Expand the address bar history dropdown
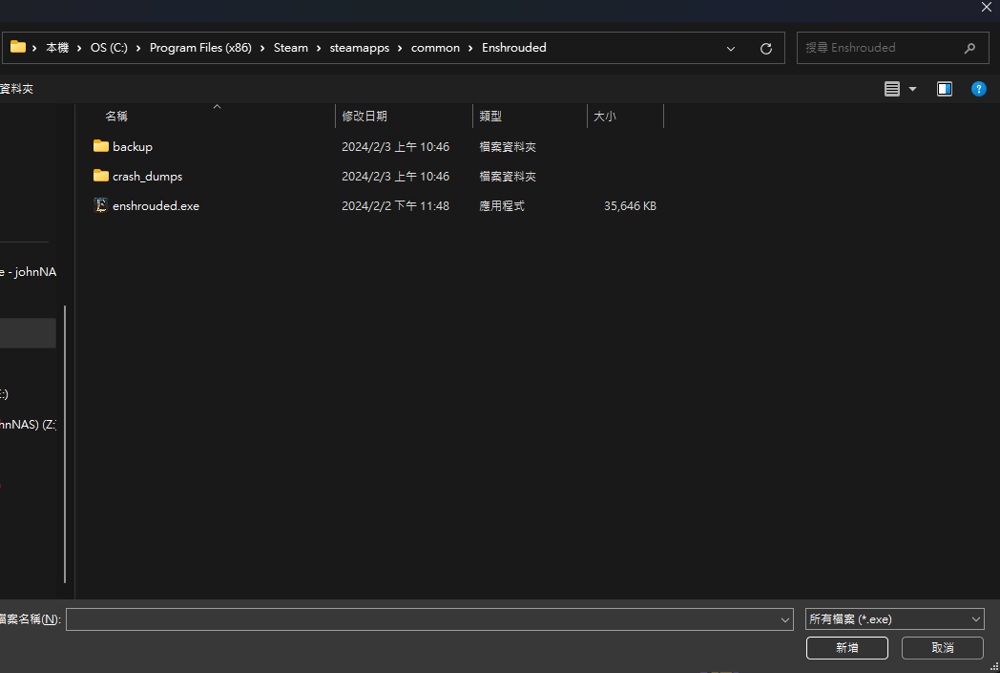The height and width of the screenshot is (673, 1000). click(x=730, y=47)
